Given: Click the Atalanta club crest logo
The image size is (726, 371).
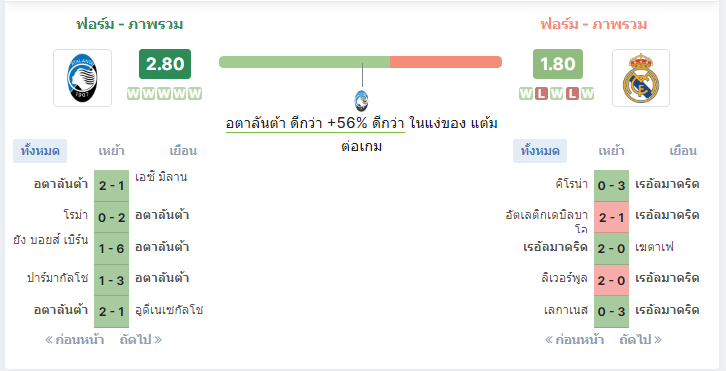Looking at the screenshot, I should click(x=82, y=78).
